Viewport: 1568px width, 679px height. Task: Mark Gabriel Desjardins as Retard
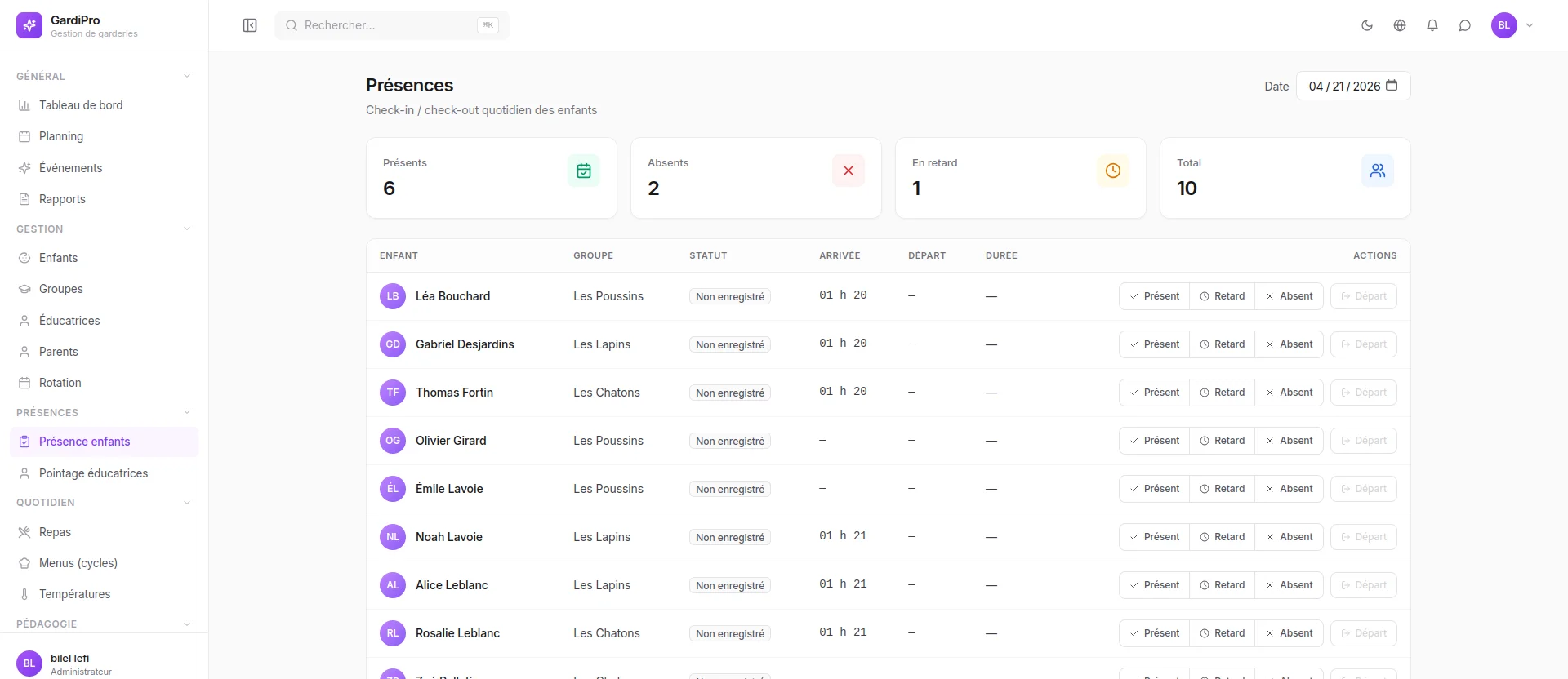pyautogui.click(x=1222, y=344)
